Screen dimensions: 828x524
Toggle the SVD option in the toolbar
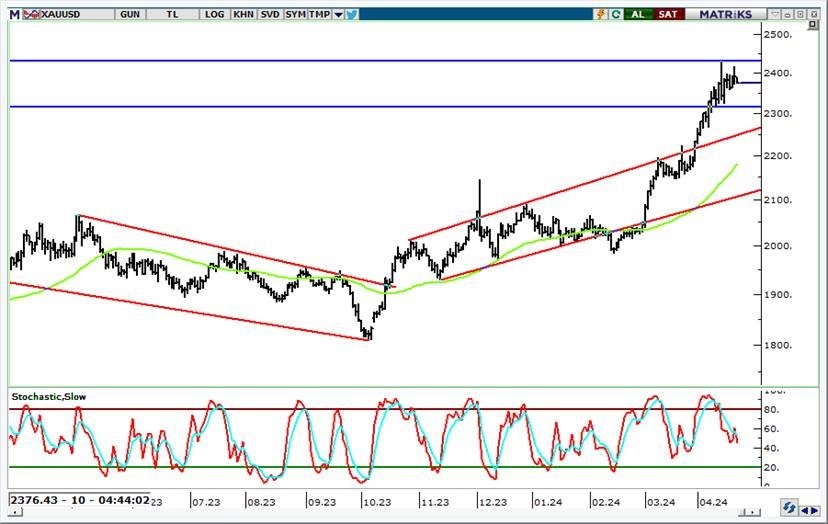269,14
